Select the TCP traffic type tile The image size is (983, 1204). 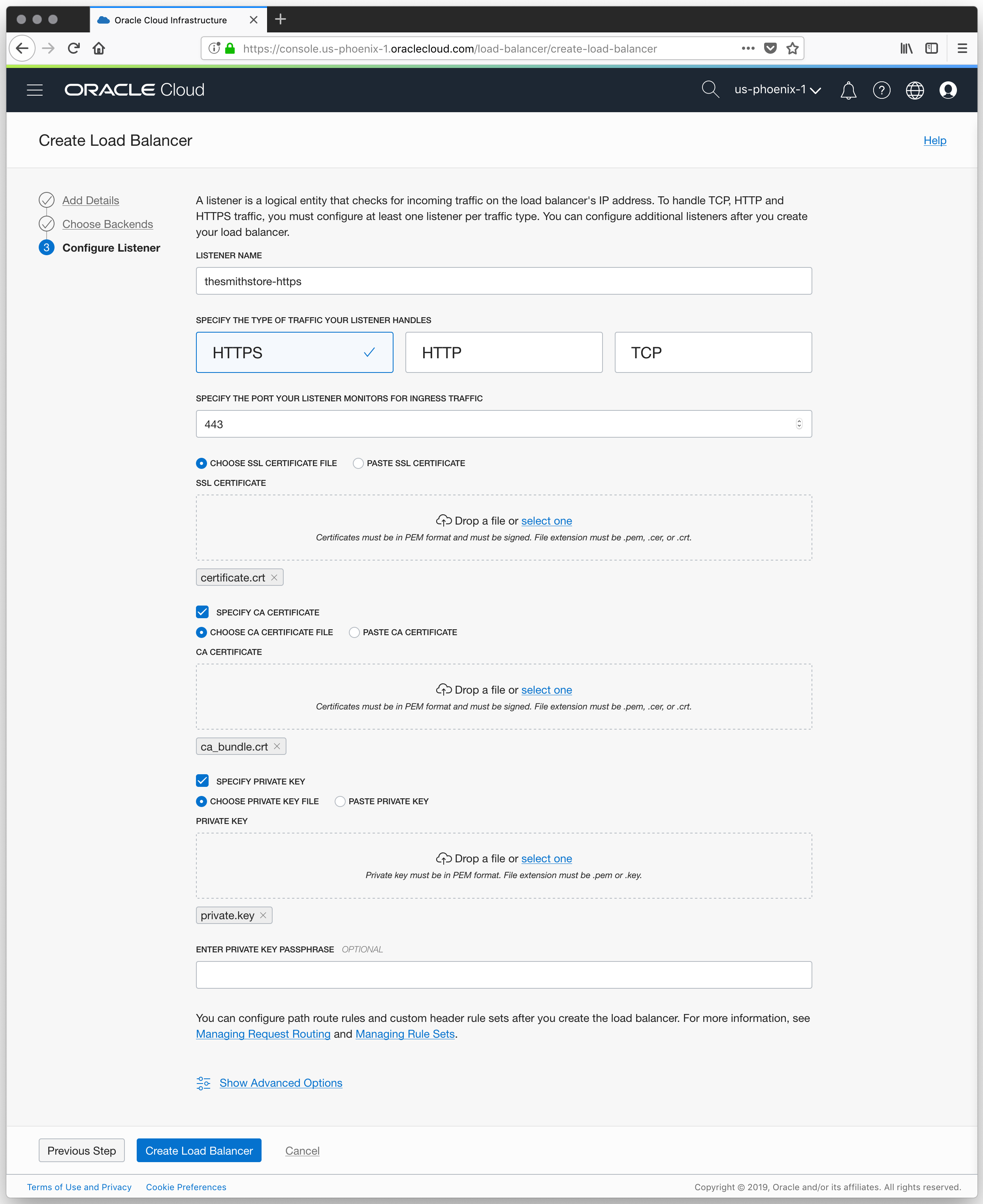(x=712, y=352)
